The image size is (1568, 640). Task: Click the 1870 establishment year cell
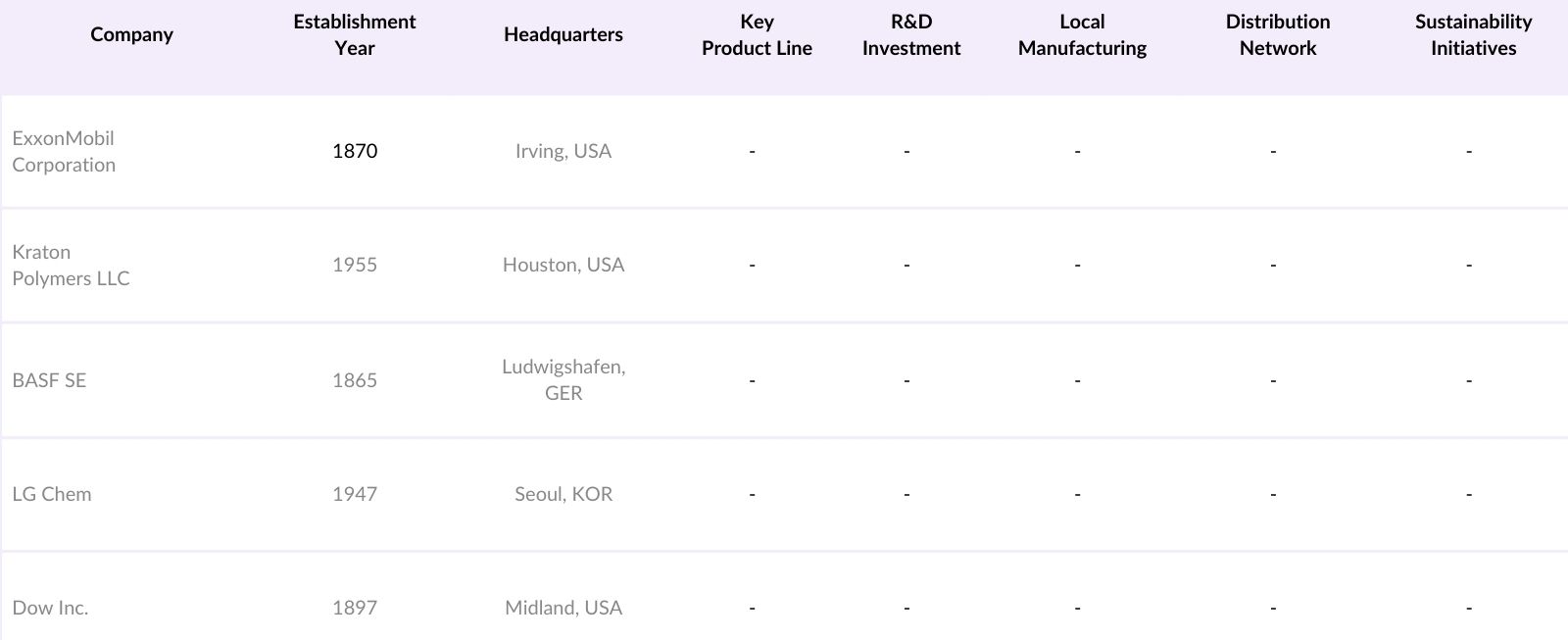coord(354,151)
